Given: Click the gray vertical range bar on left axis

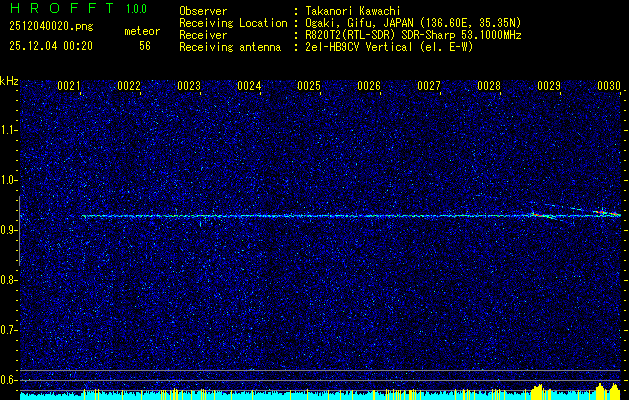Looking at the screenshot, I should point(19,231).
